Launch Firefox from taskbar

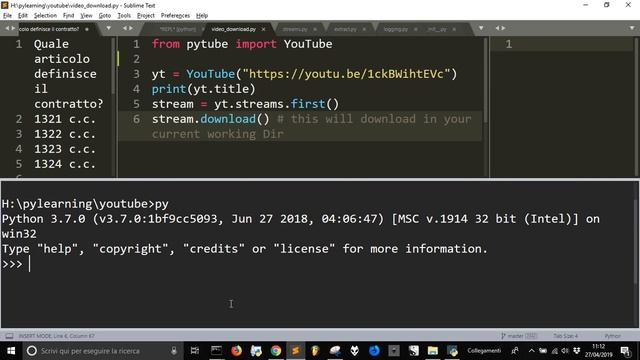point(236,351)
